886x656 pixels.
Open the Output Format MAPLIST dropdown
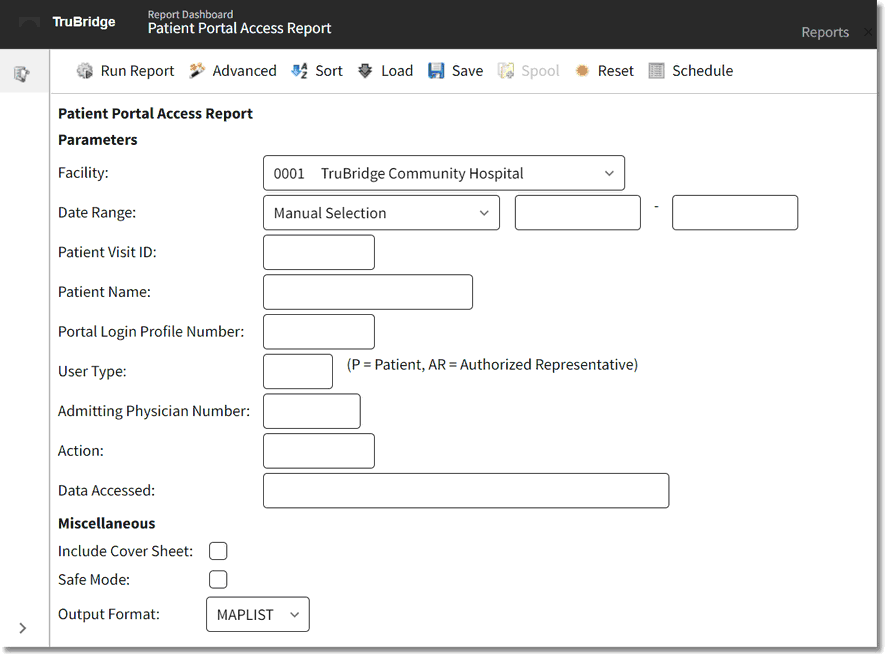[x=257, y=615]
